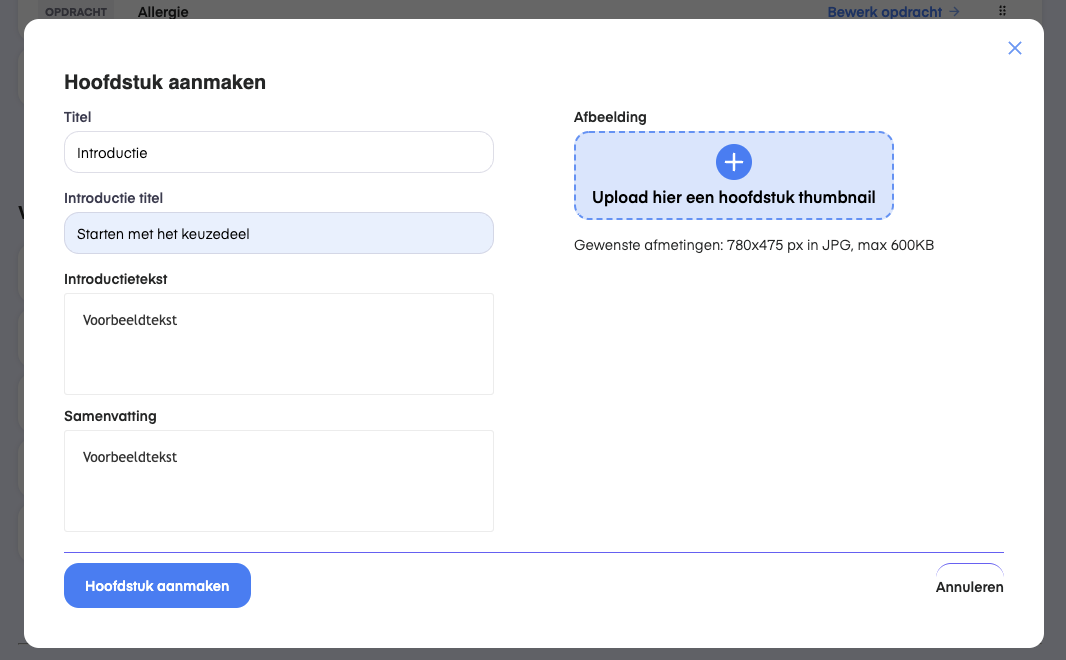This screenshot has width=1066, height=660.
Task: Click the drag handle icon beside Bewerk opdracht
Action: pos(1003,11)
